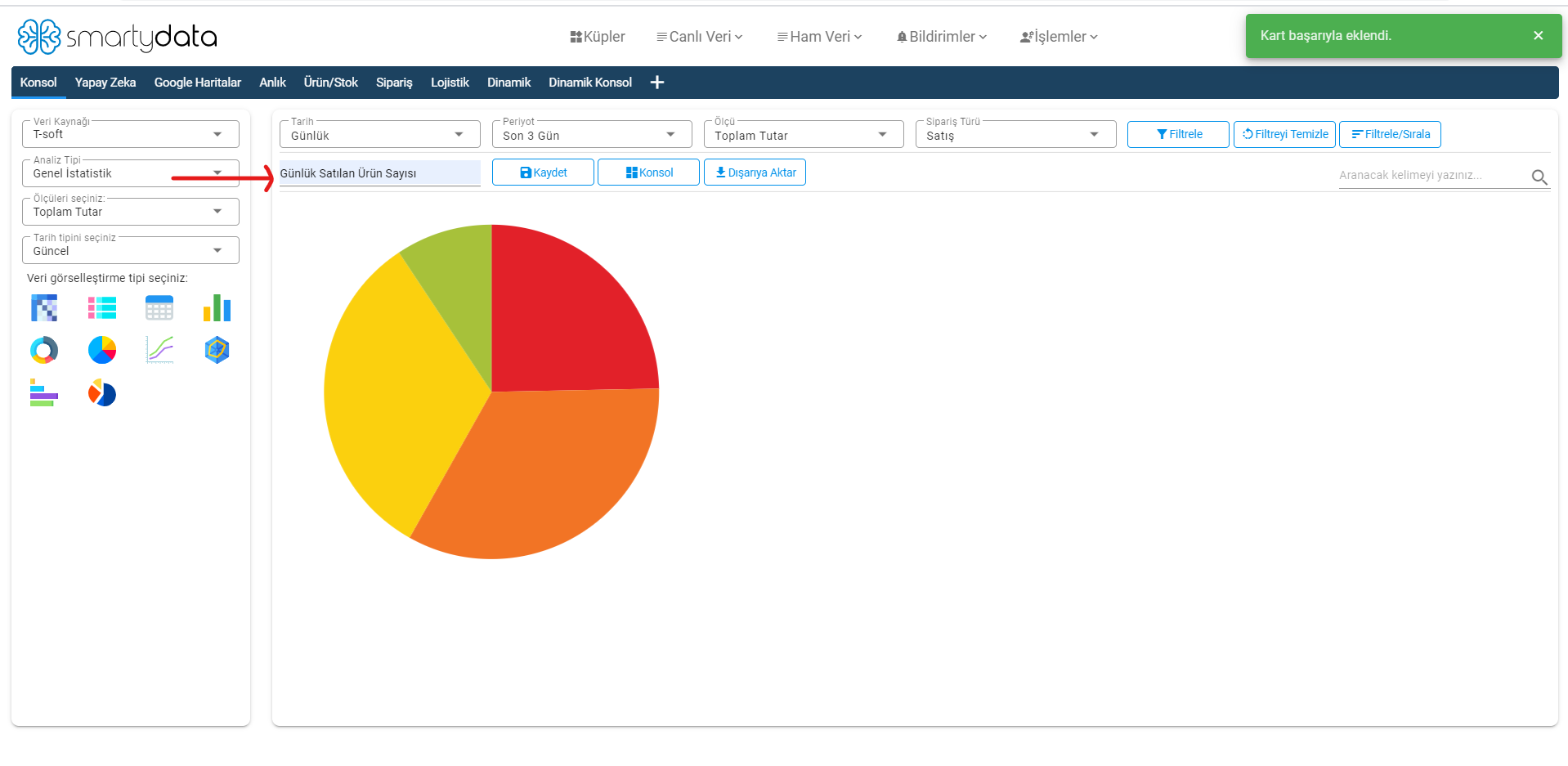Expand the İşlemler menu
This screenshot has width=1568, height=766.
tap(1060, 37)
